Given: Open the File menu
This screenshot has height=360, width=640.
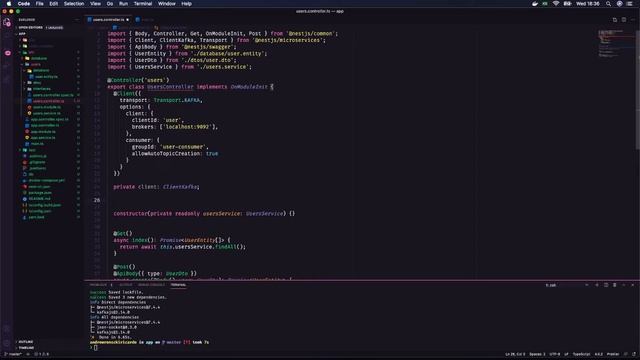Looking at the screenshot, I should pyautogui.click(x=40, y=4).
